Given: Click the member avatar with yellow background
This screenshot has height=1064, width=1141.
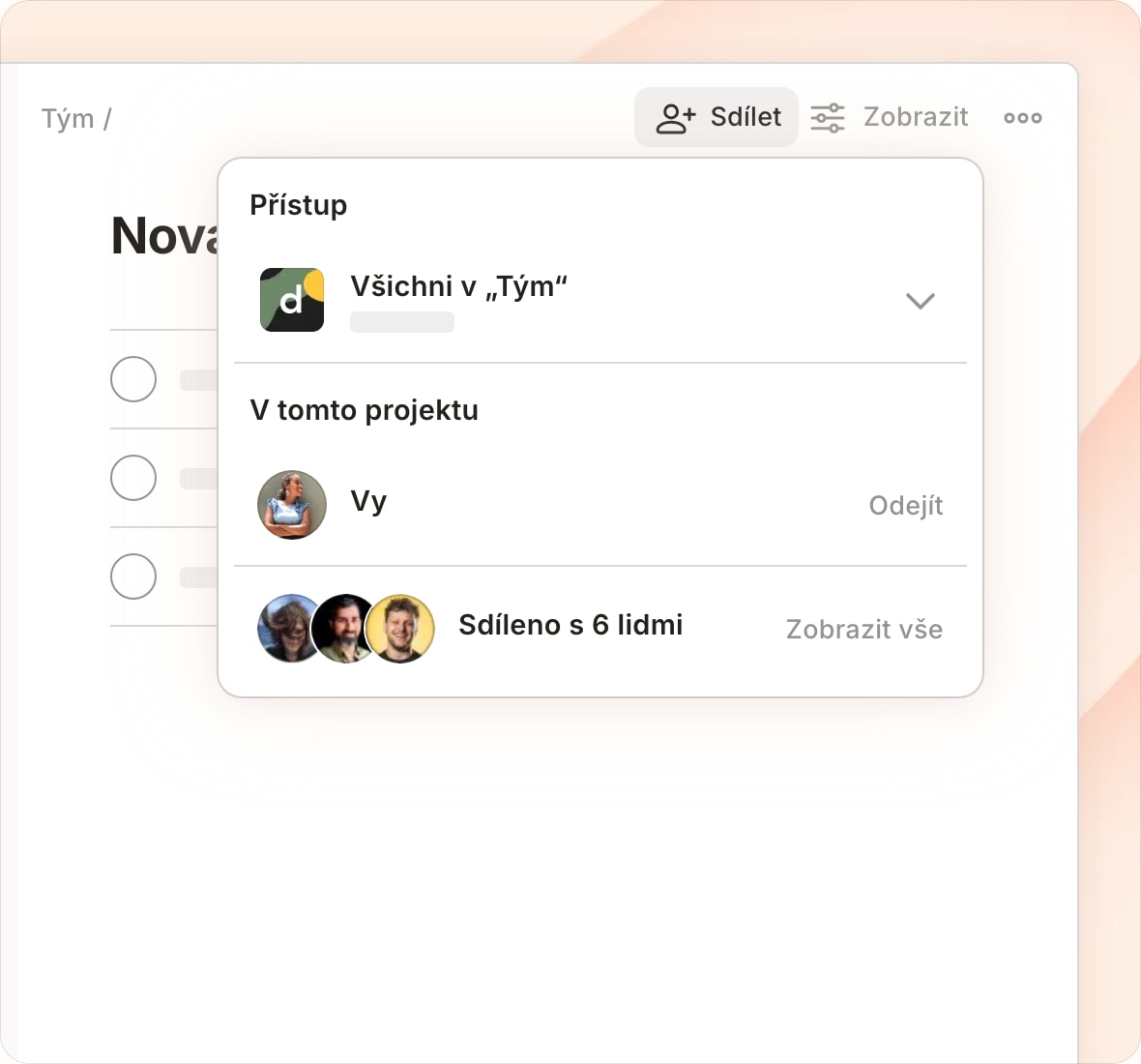Looking at the screenshot, I should click(400, 628).
